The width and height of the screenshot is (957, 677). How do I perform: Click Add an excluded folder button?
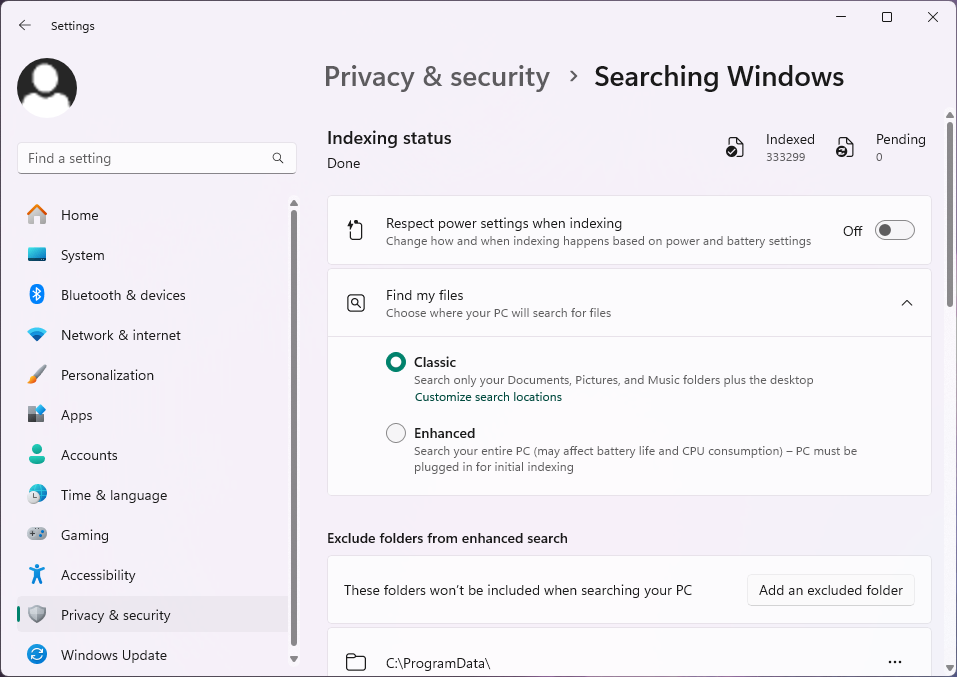pos(830,590)
